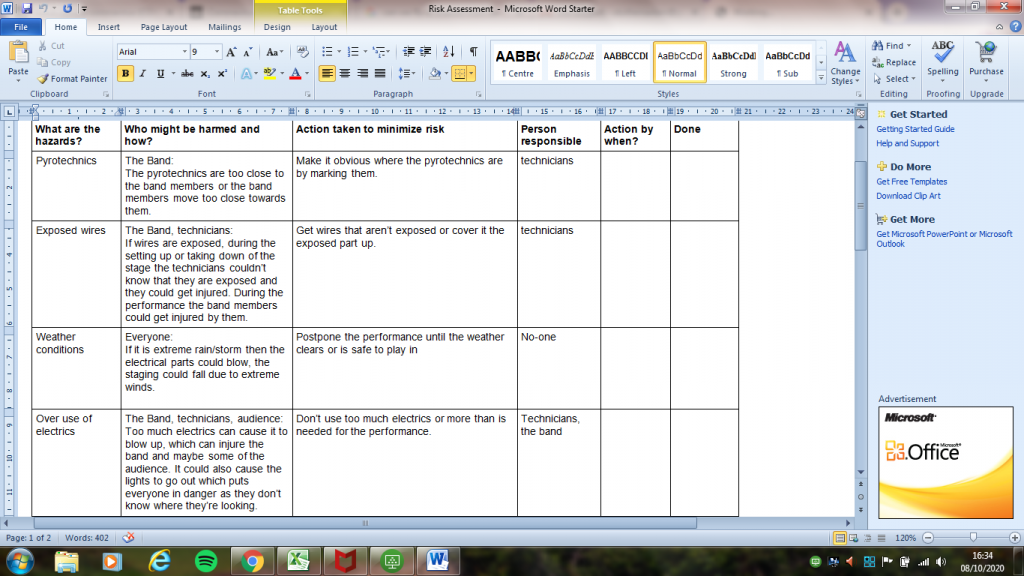
Task: Switch to the Page Layout tab
Action: (x=164, y=27)
